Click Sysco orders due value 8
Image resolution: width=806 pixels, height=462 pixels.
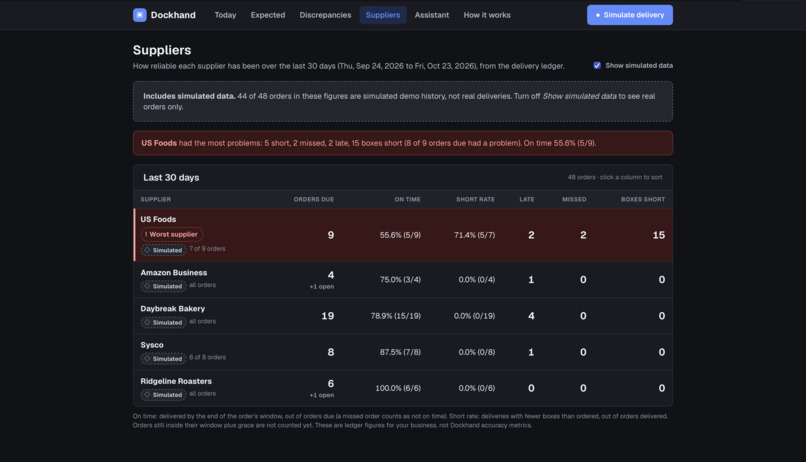tap(331, 352)
